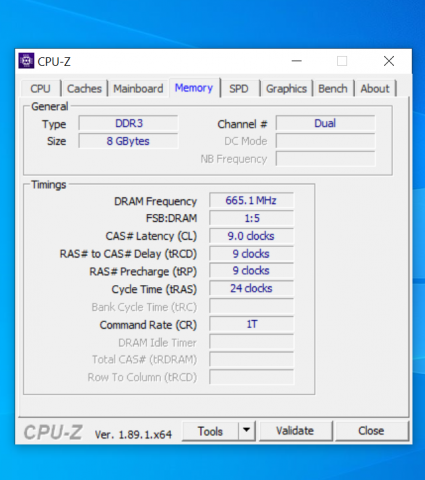Image resolution: width=425 pixels, height=480 pixels.
Task: Click the empty Bank Cycle Time field
Action: click(x=251, y=306)
